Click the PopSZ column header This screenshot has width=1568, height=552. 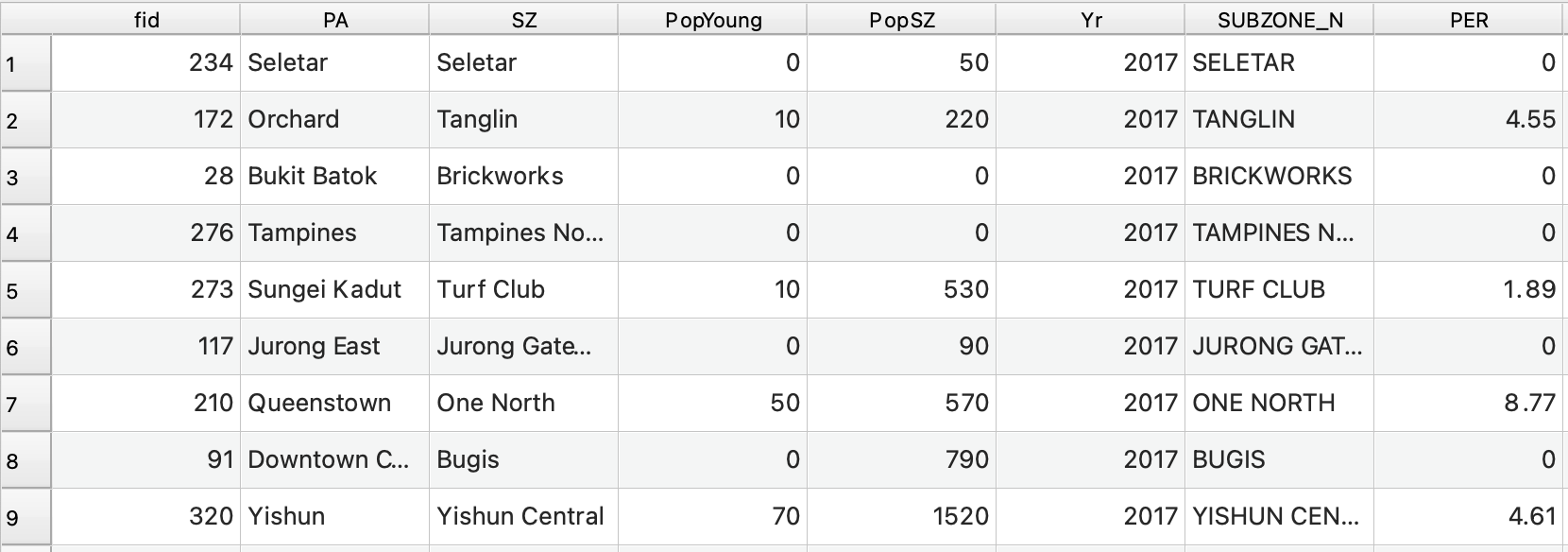902,20
